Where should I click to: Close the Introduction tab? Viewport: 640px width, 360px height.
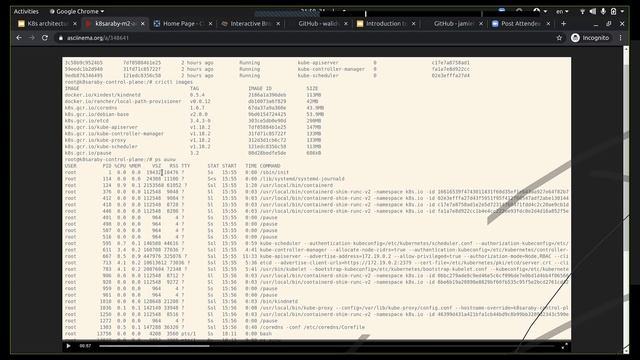coord(413,24)
